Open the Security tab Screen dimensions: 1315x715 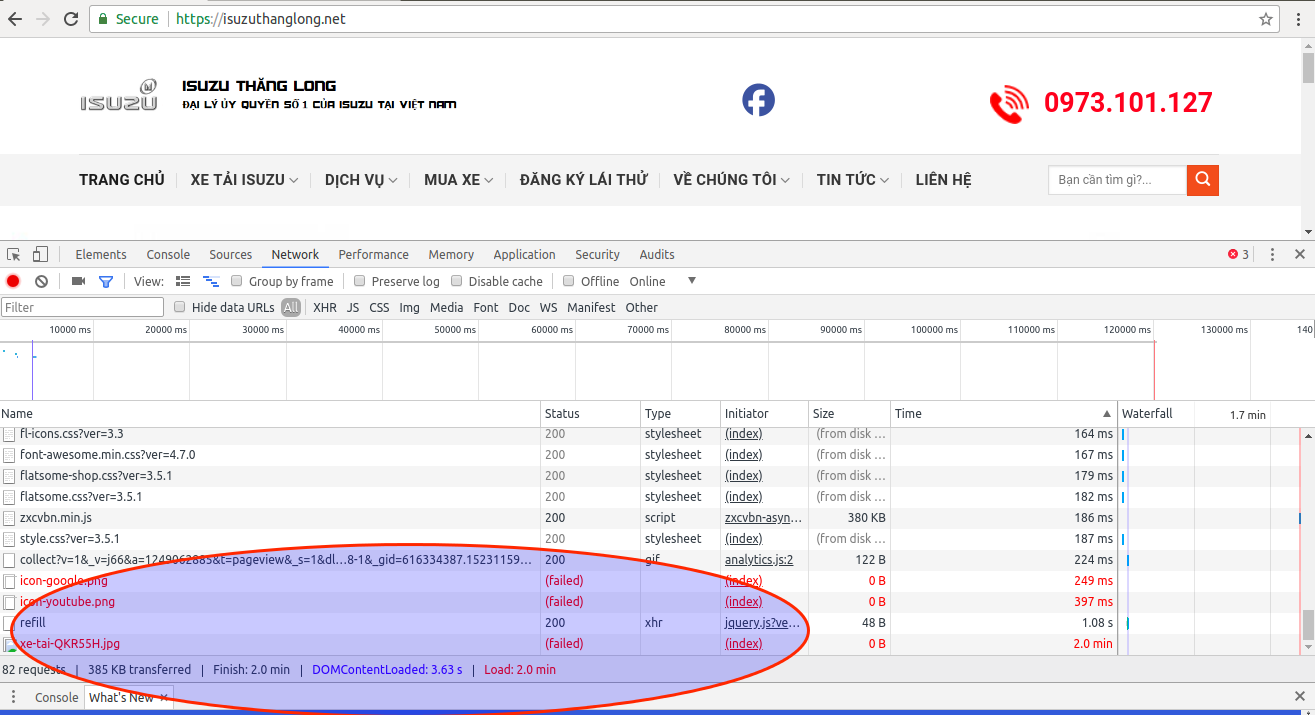(x=597, y=254)
